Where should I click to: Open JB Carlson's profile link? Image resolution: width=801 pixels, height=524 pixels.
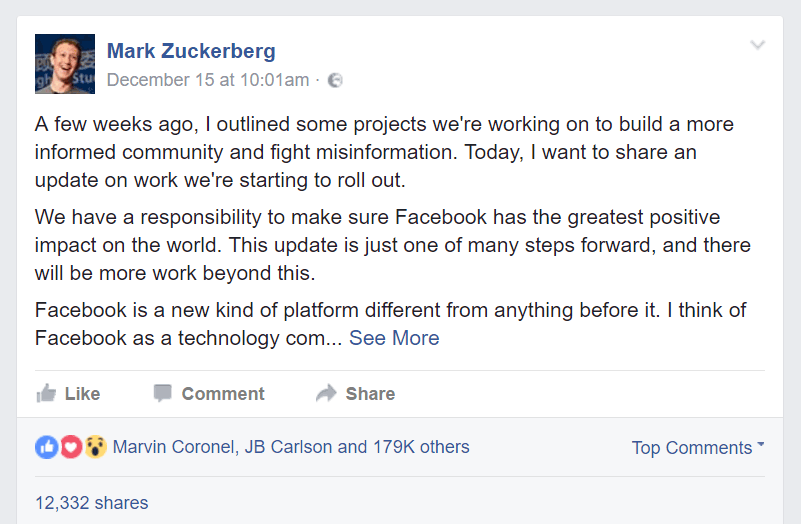[289, 447]
